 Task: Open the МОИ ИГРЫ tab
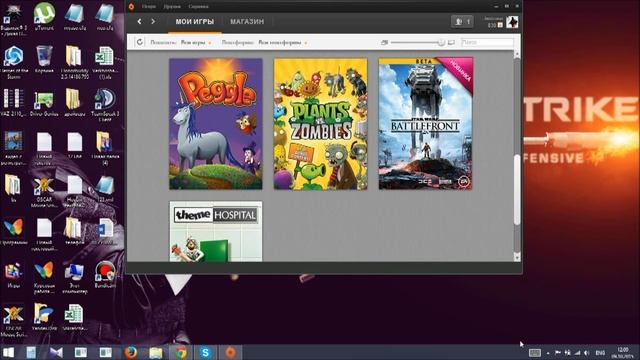pos(195,22)
